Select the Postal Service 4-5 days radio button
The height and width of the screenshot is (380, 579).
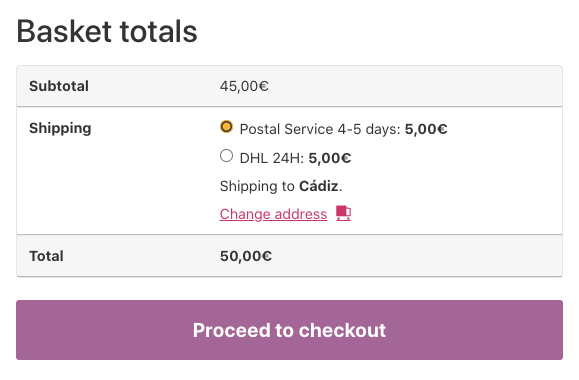[226, 127]
